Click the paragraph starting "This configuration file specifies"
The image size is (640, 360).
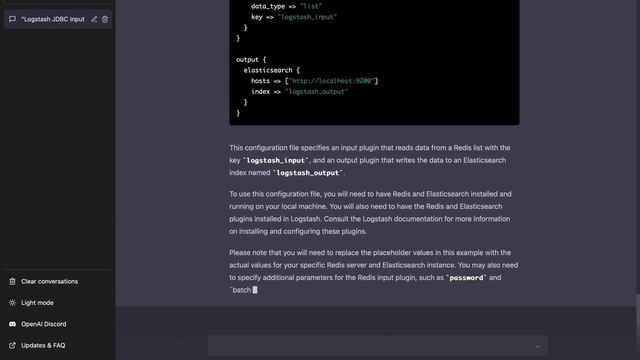coord(370,160)
